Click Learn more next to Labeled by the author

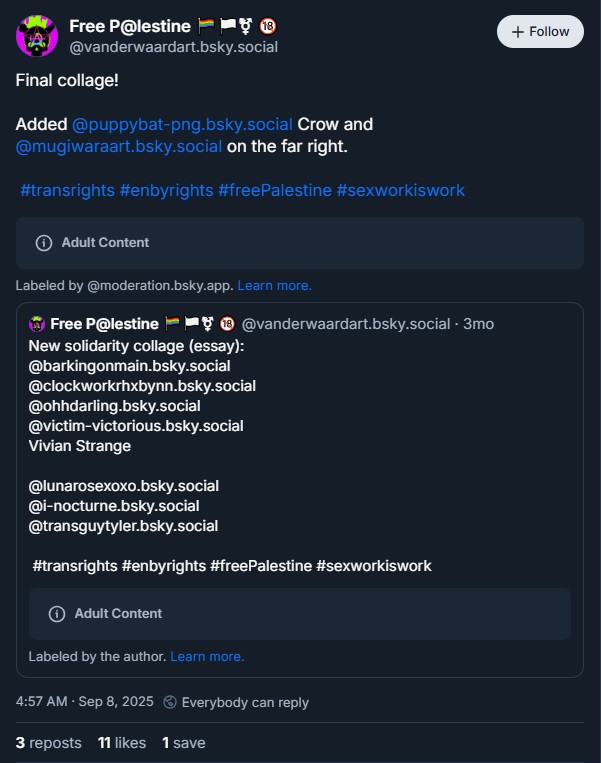click(x=207, y=657)
